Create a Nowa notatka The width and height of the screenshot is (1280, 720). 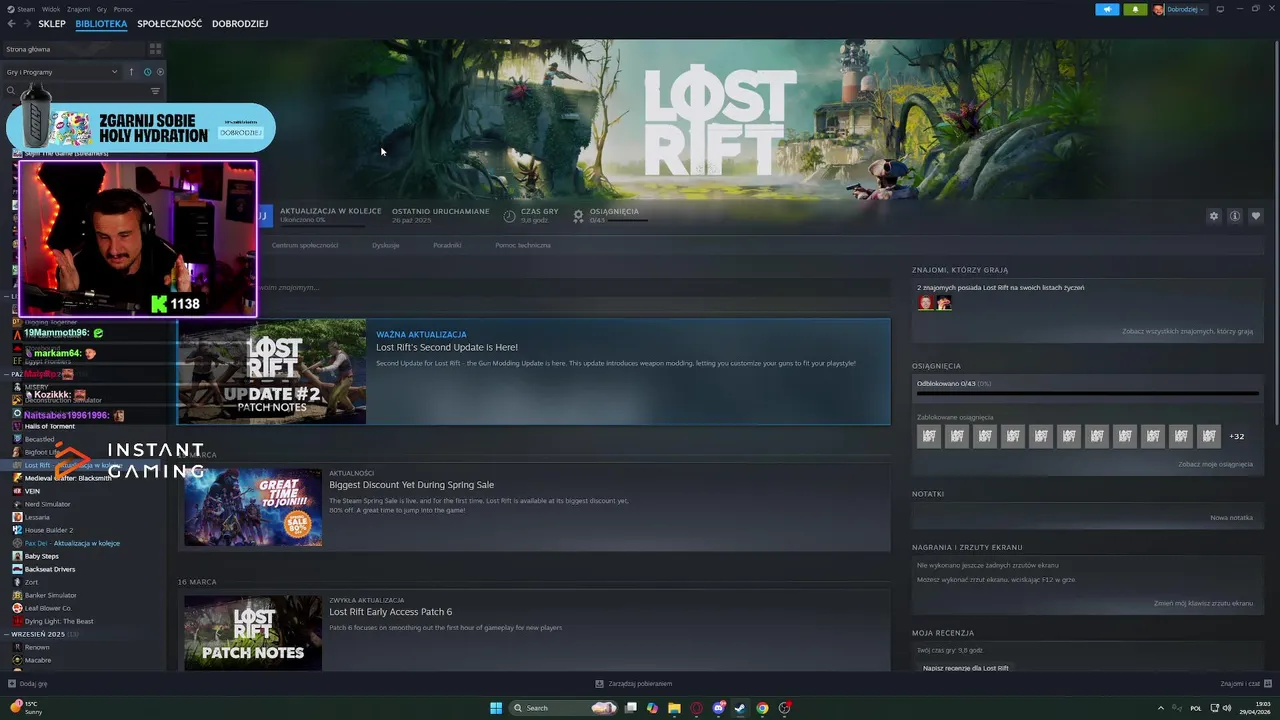pos(1231,518)
